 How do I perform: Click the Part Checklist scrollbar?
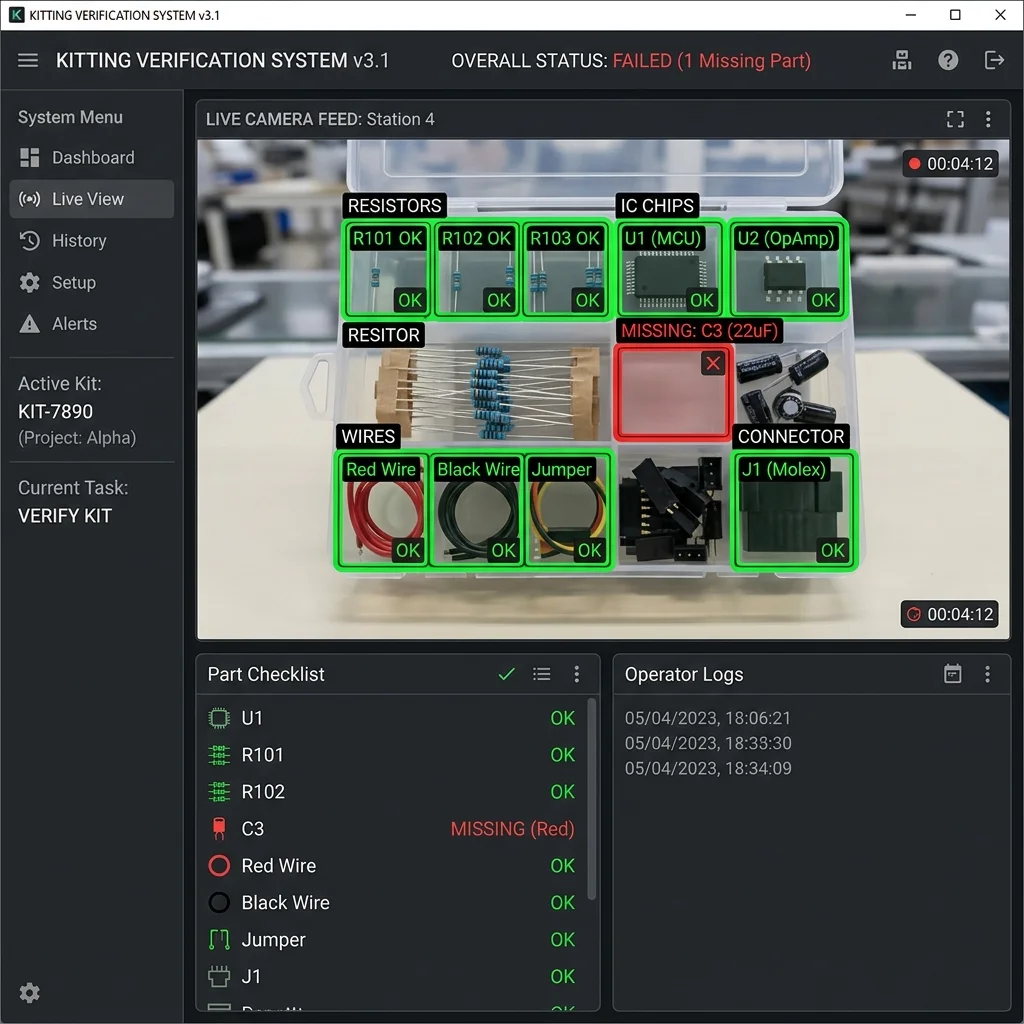point(592,799)
